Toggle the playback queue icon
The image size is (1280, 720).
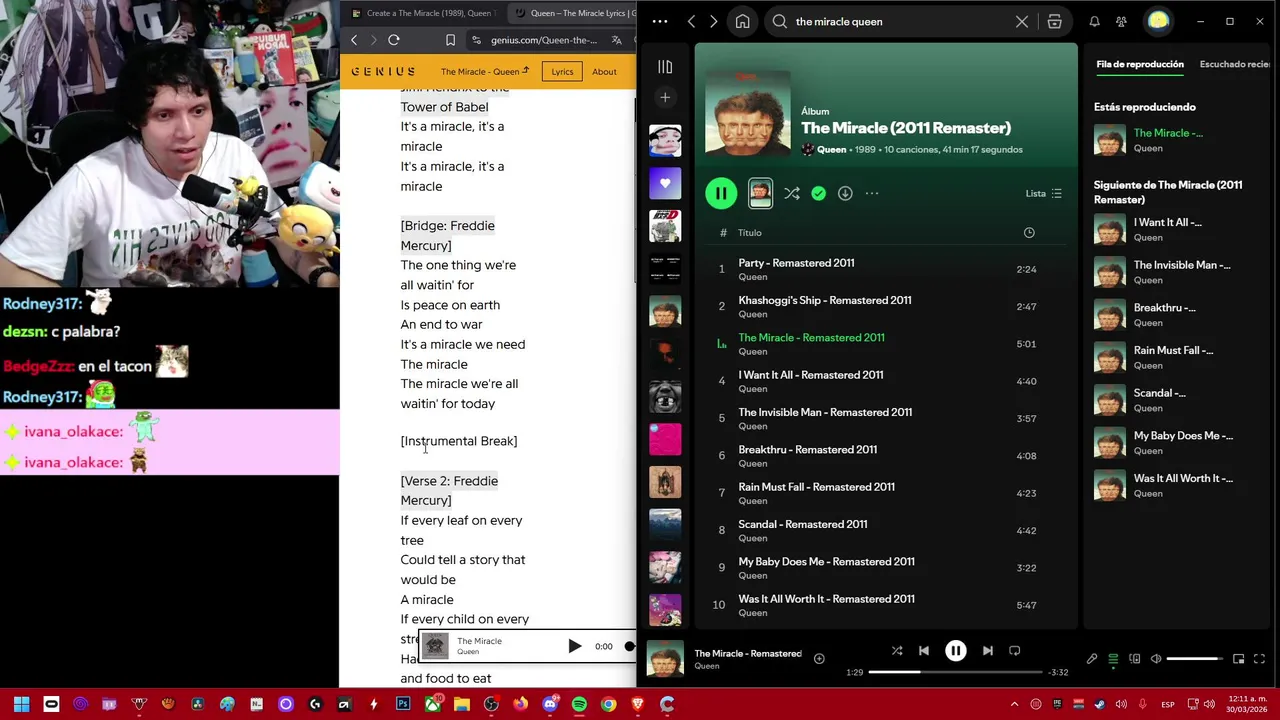[1113, 659]
